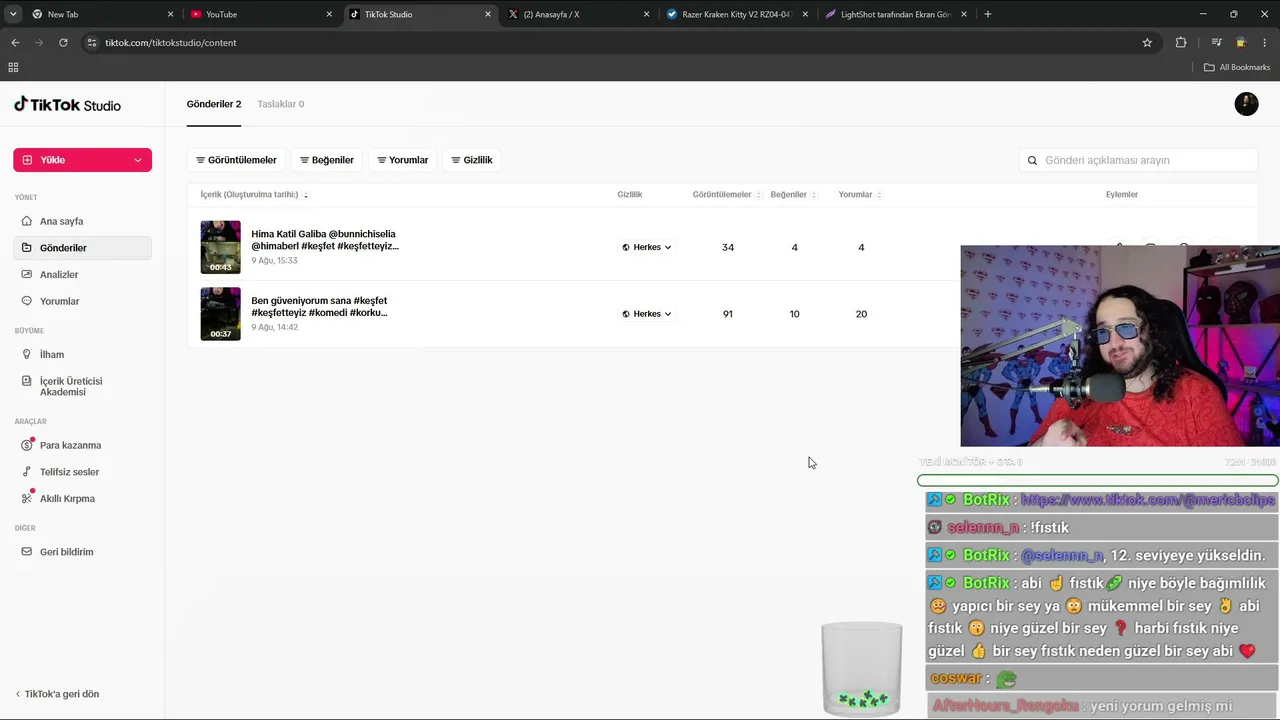Switch to the Gönderiler 2 tab
This screenshot has width=1280, height=720.
pos(214,104)
